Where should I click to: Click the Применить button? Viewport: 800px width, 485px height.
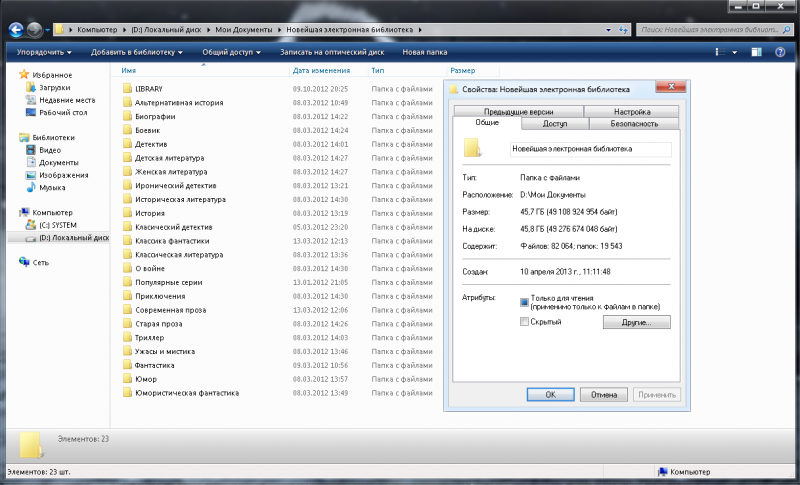(x=657, y=395)
